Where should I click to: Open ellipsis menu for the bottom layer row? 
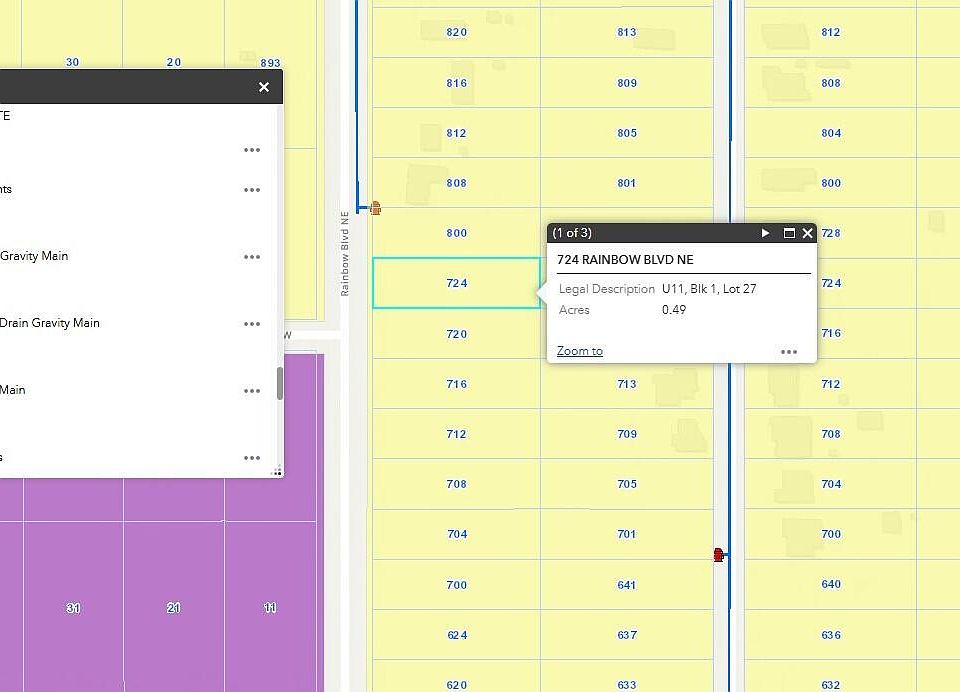point(252,458)
